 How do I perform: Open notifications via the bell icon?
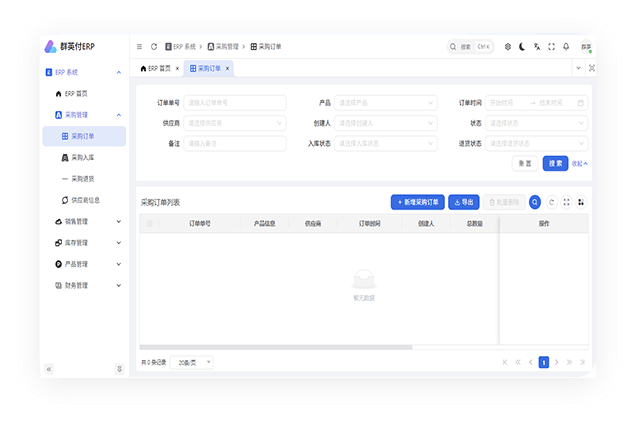click(566, 47)
